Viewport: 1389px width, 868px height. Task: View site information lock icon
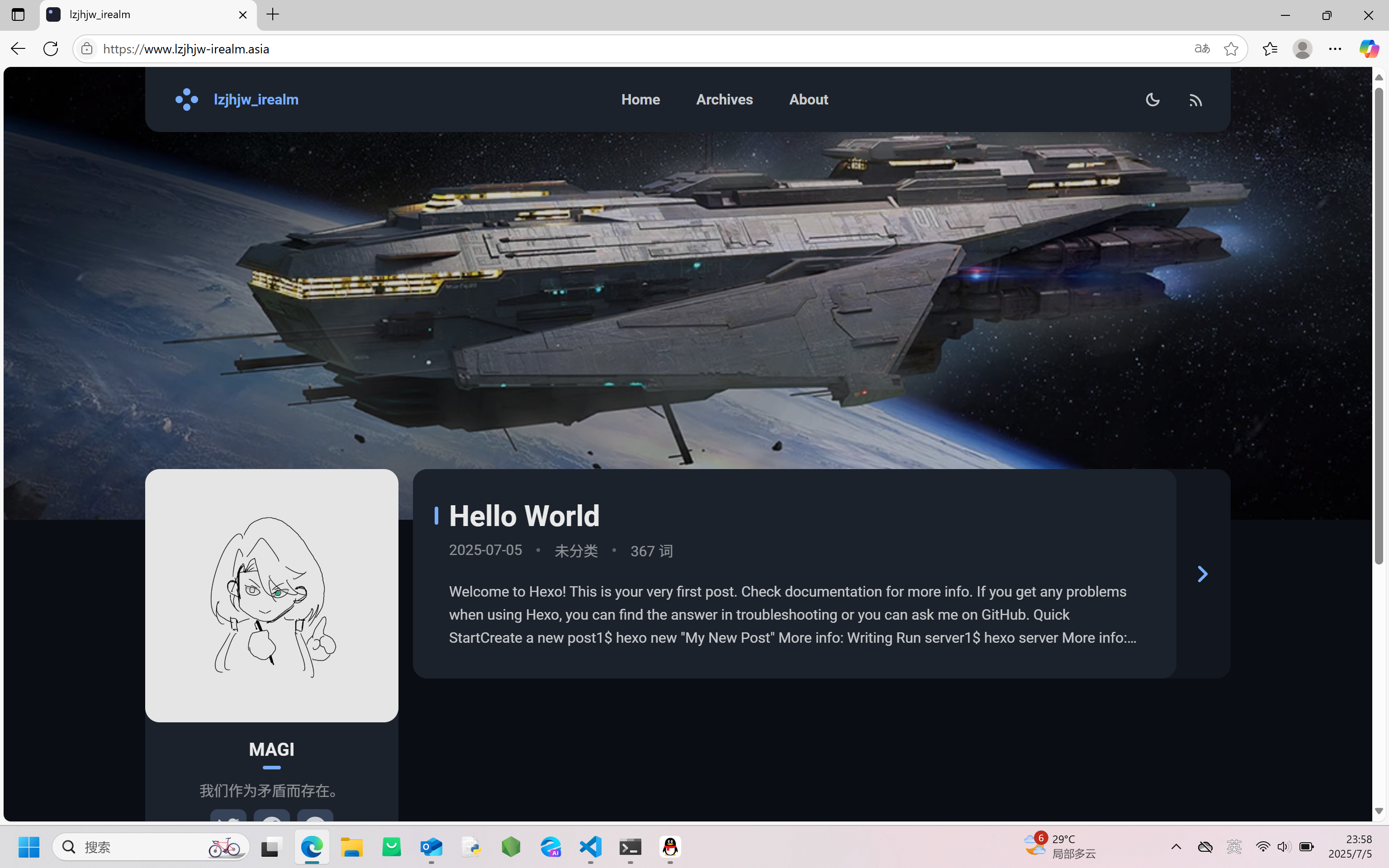[x=87, y=49]
